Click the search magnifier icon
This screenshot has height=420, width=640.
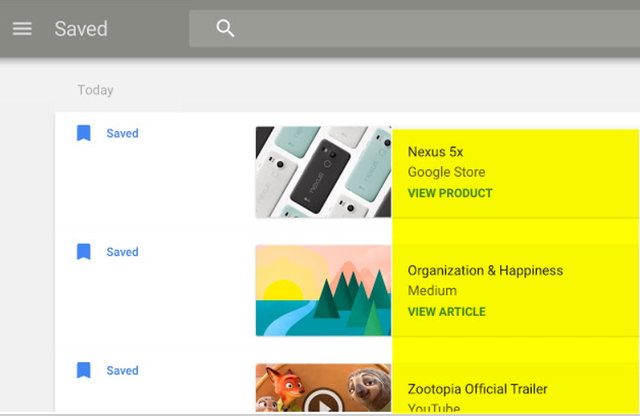click(226, 29)
